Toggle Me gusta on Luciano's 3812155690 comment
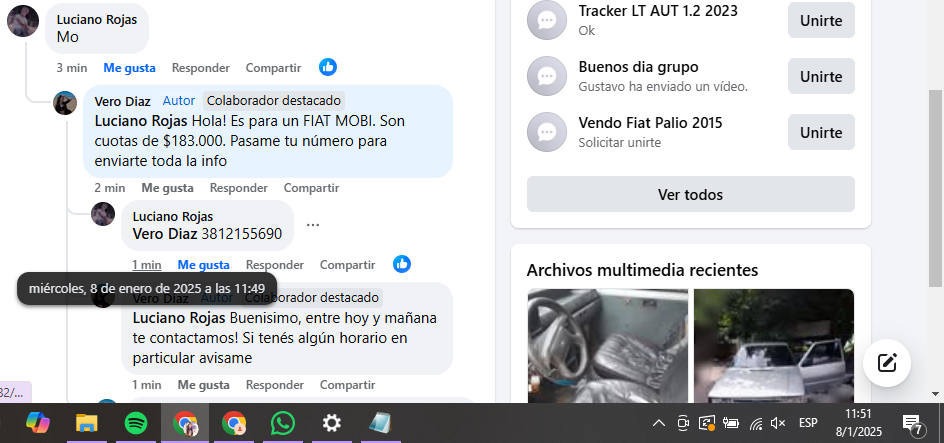This screenshot has height=443, width=944. [x=203, y=265]
